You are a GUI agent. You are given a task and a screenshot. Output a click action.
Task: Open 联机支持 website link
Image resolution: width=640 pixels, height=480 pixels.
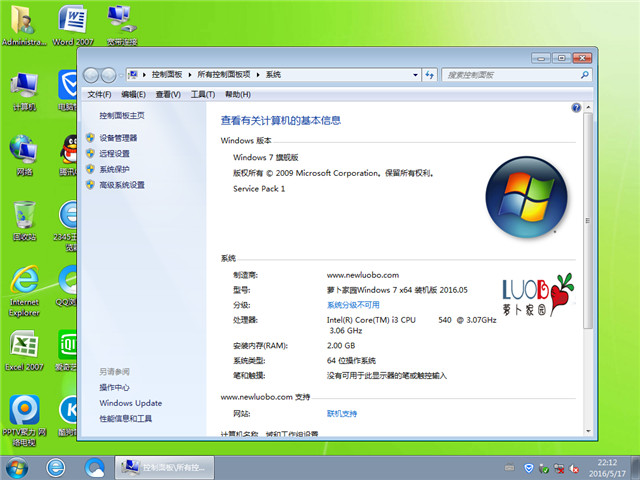tap(342, 413)
